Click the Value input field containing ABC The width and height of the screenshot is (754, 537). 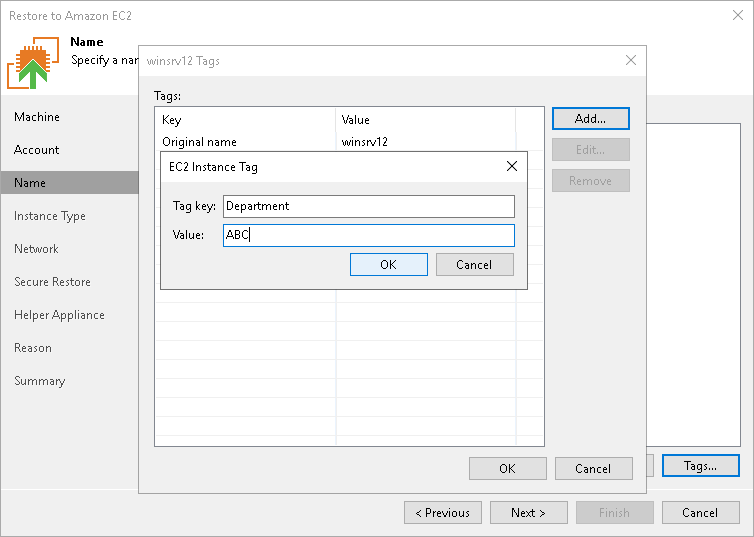(369, 235)
